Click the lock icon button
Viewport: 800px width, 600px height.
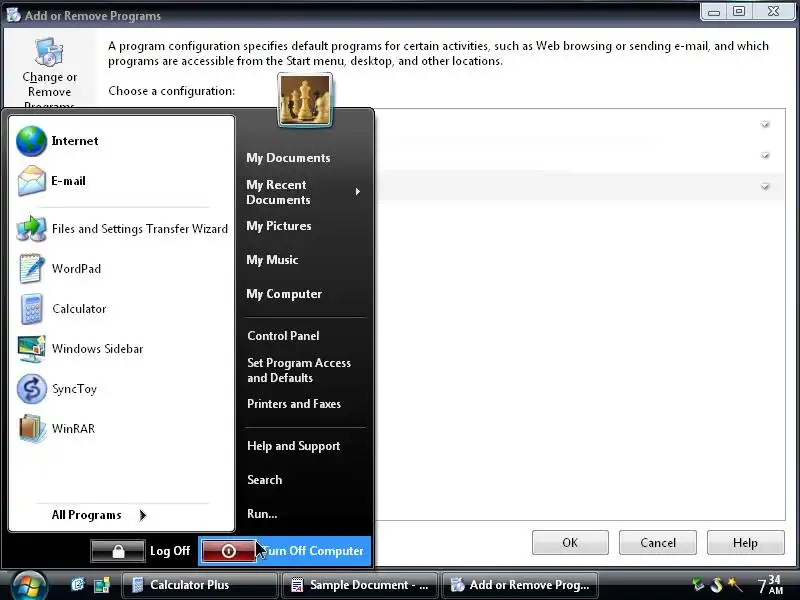[x=118, y=551]
